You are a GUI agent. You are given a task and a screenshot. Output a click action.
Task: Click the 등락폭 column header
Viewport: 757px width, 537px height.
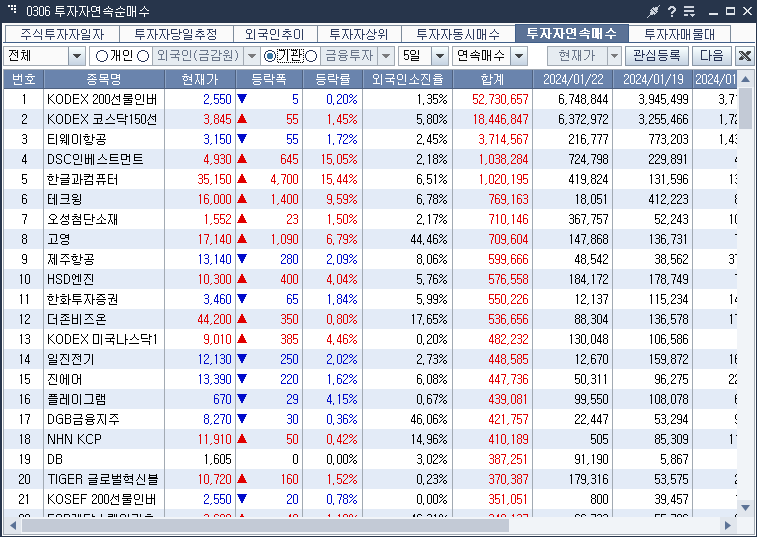click(x=269, y=79)
